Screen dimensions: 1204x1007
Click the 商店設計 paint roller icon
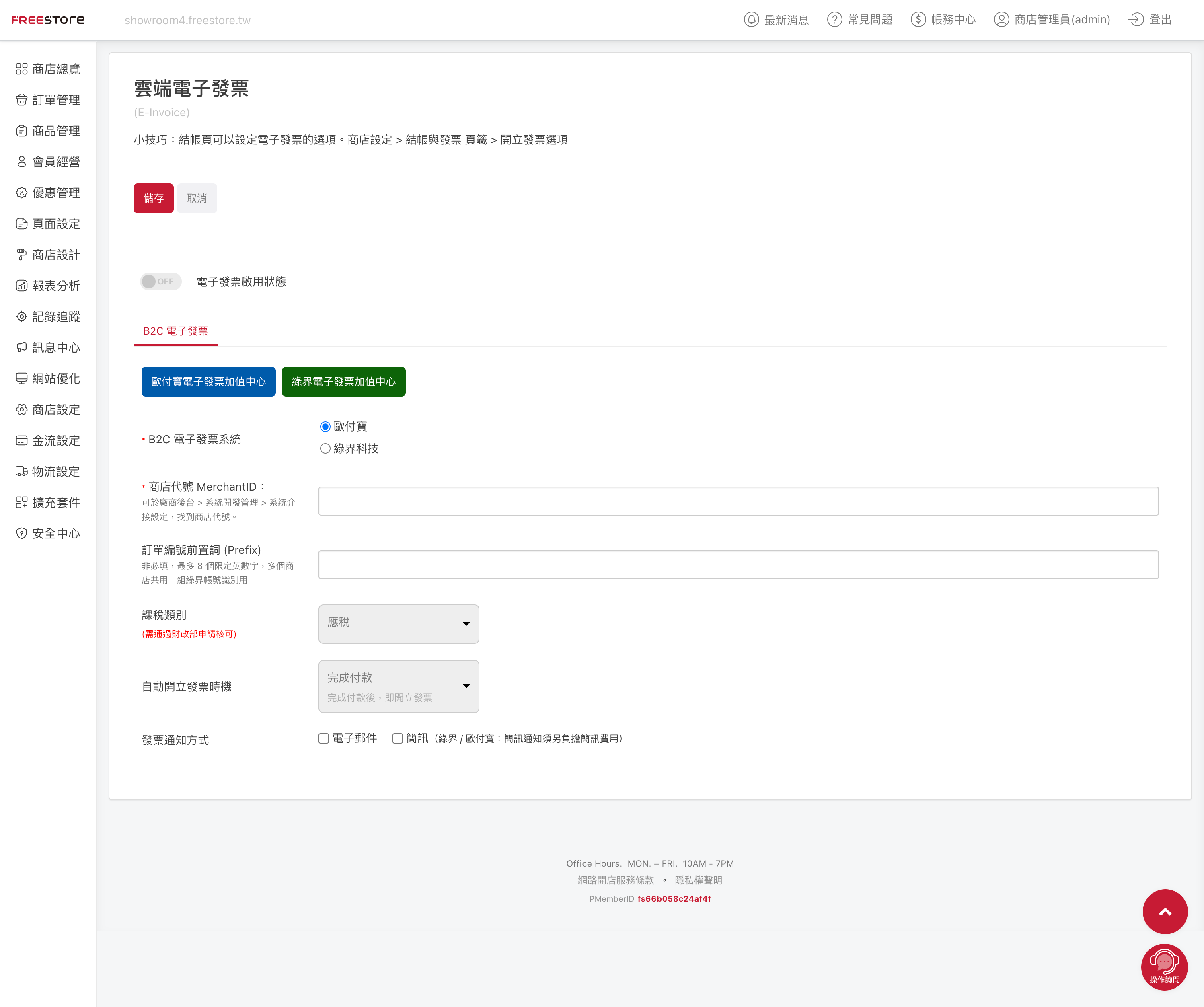(21, 255)
